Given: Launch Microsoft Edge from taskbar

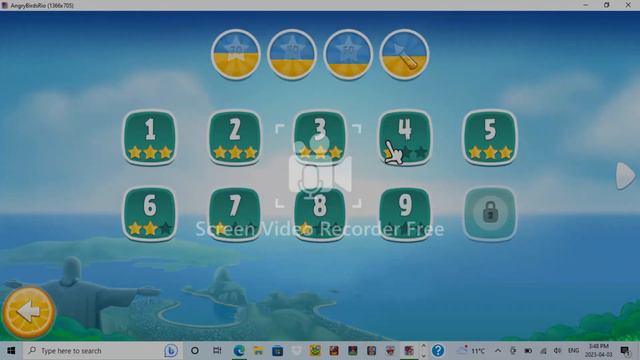Looking at the screenshot, I should point(239,351).
